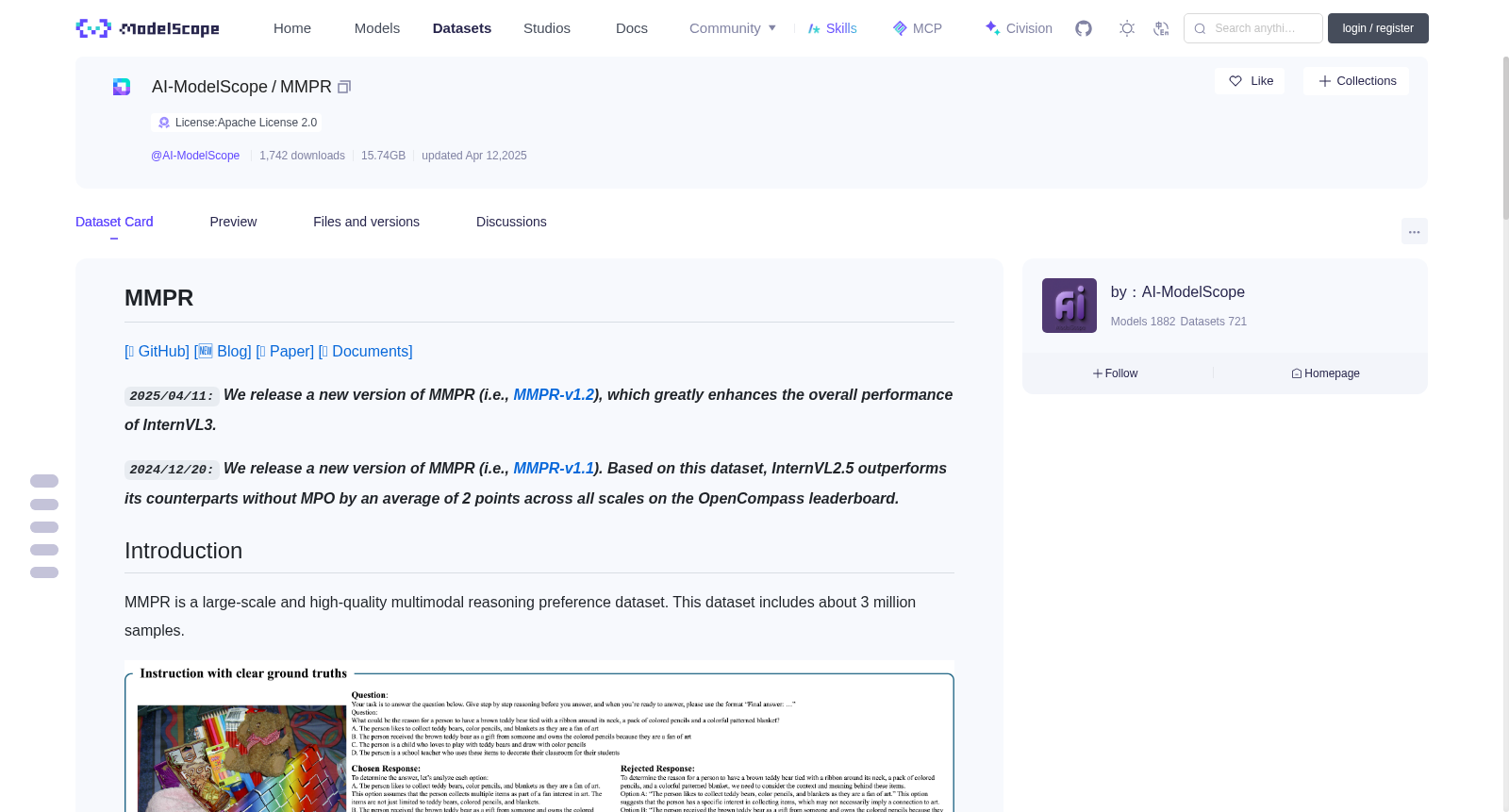This screenshot has height=812, width=1509.
Task: Open the Models menu item
Action: pyautogui.click(x=377, y=28)
